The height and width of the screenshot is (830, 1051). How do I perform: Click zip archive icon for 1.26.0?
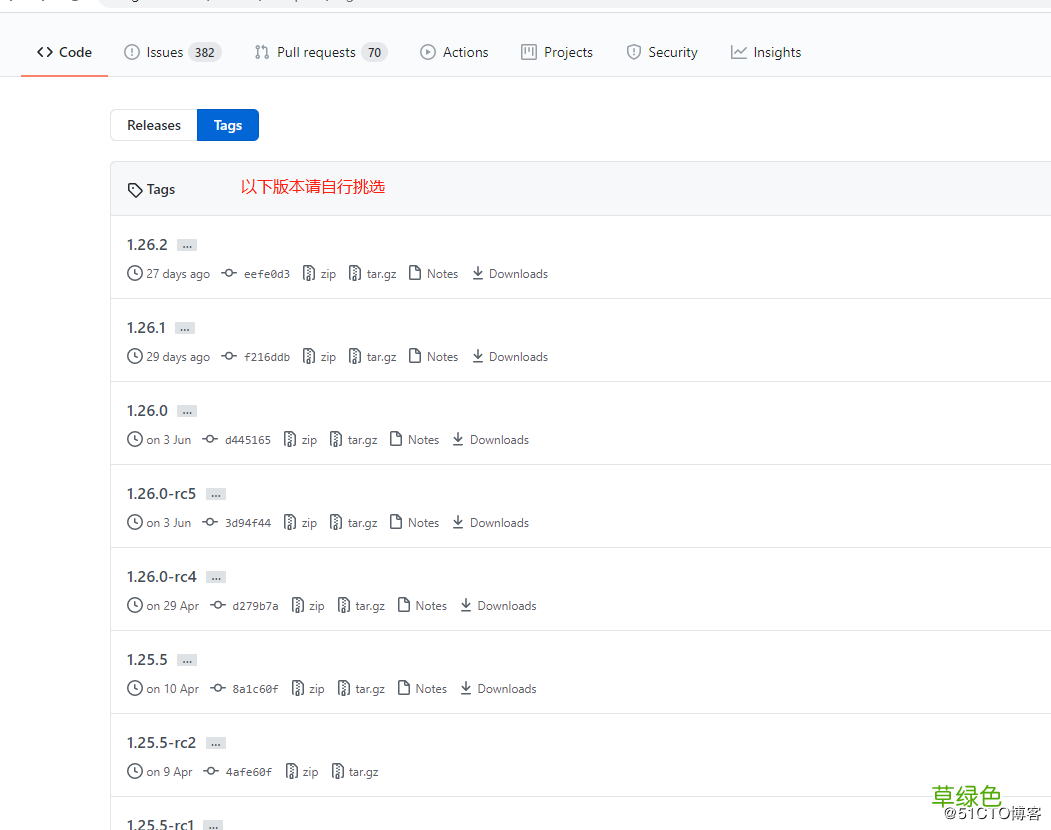[x=290, y=440]
